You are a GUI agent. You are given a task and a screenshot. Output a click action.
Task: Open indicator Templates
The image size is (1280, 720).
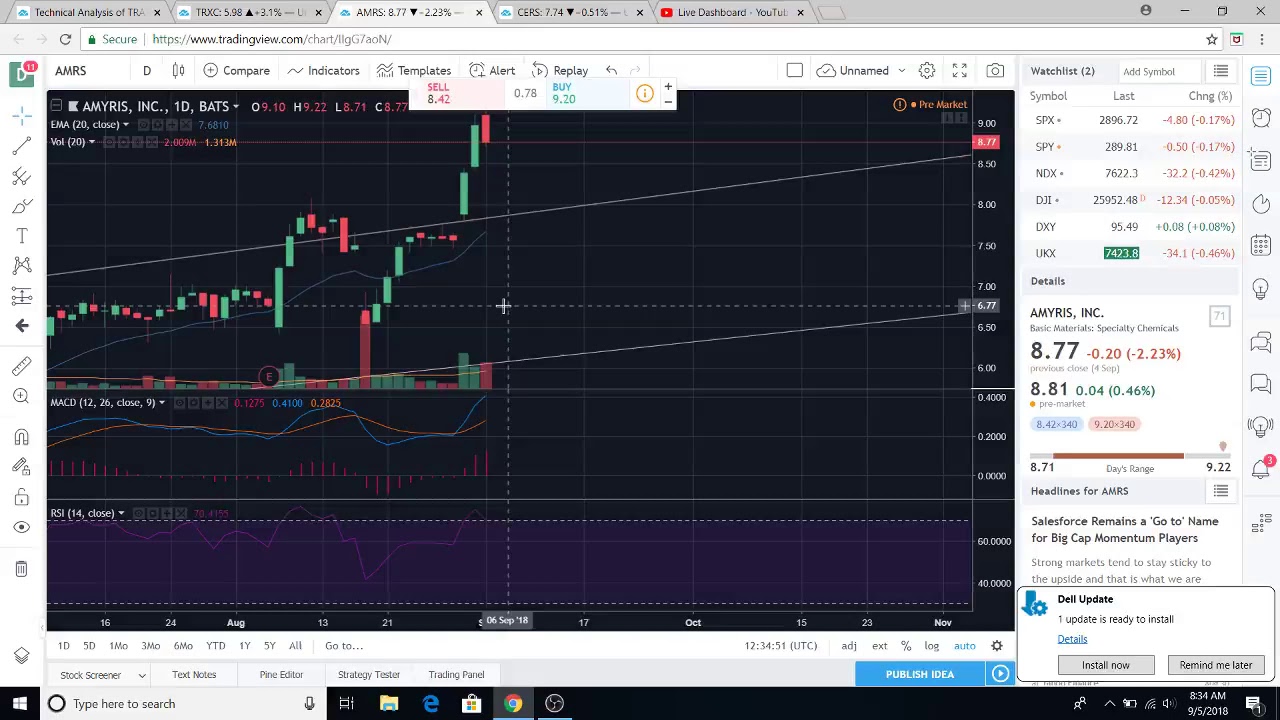click(414, 71)
